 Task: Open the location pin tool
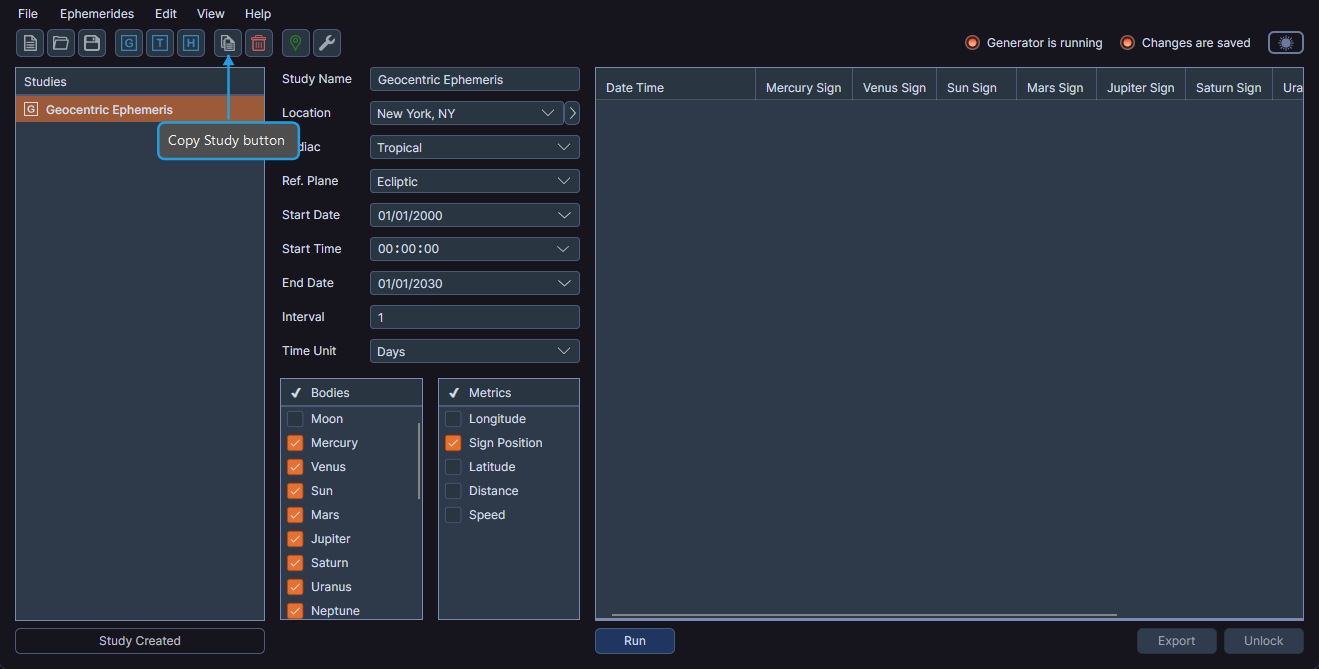tap(295, 43)
